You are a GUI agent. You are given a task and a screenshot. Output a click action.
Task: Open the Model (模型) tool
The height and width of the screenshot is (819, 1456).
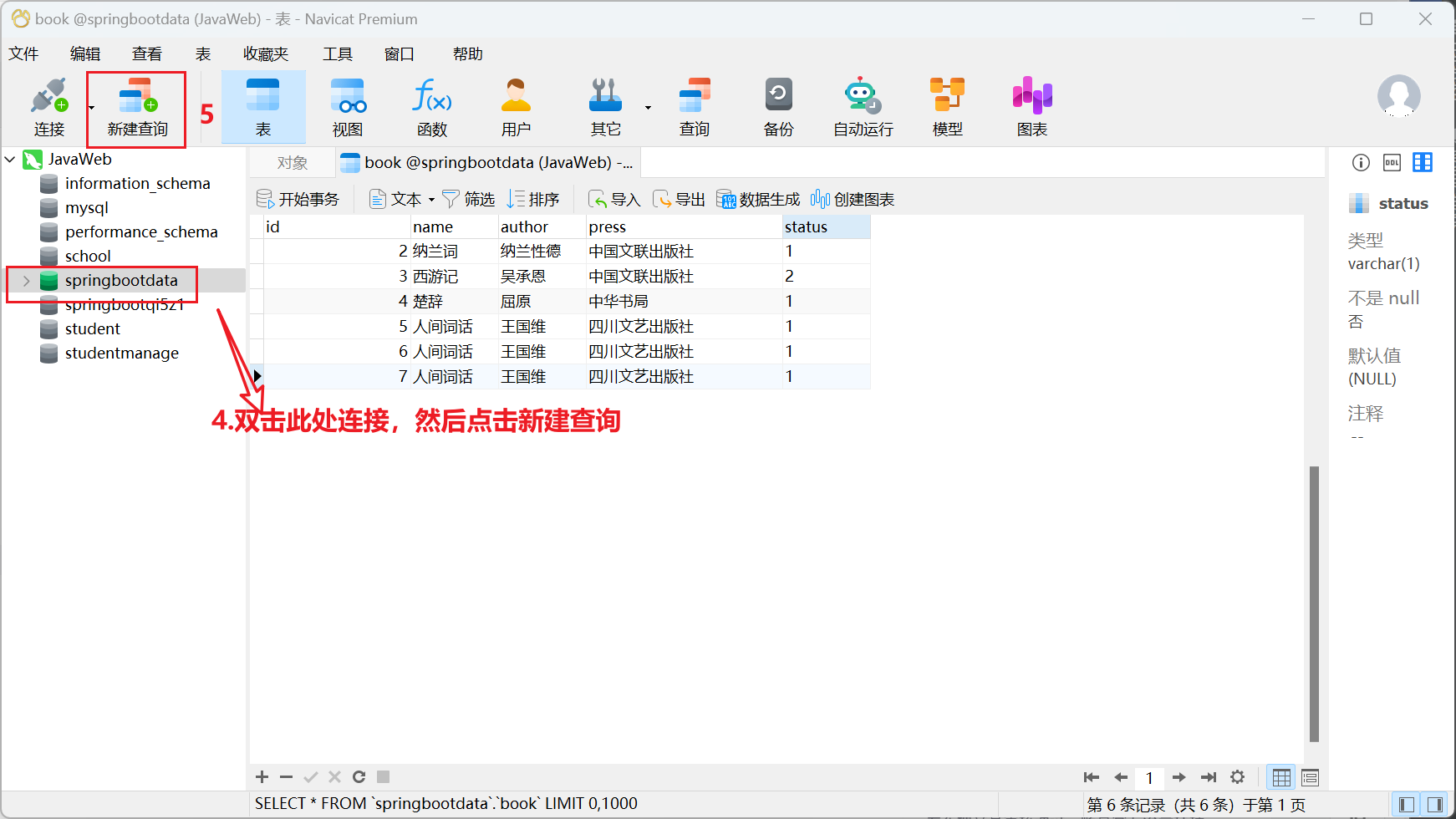(x=948, y=107)
